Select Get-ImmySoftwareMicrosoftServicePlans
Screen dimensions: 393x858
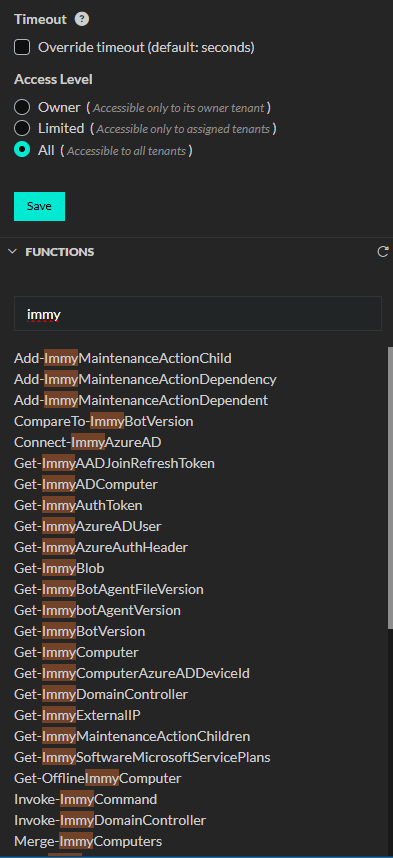click(142, 757)
